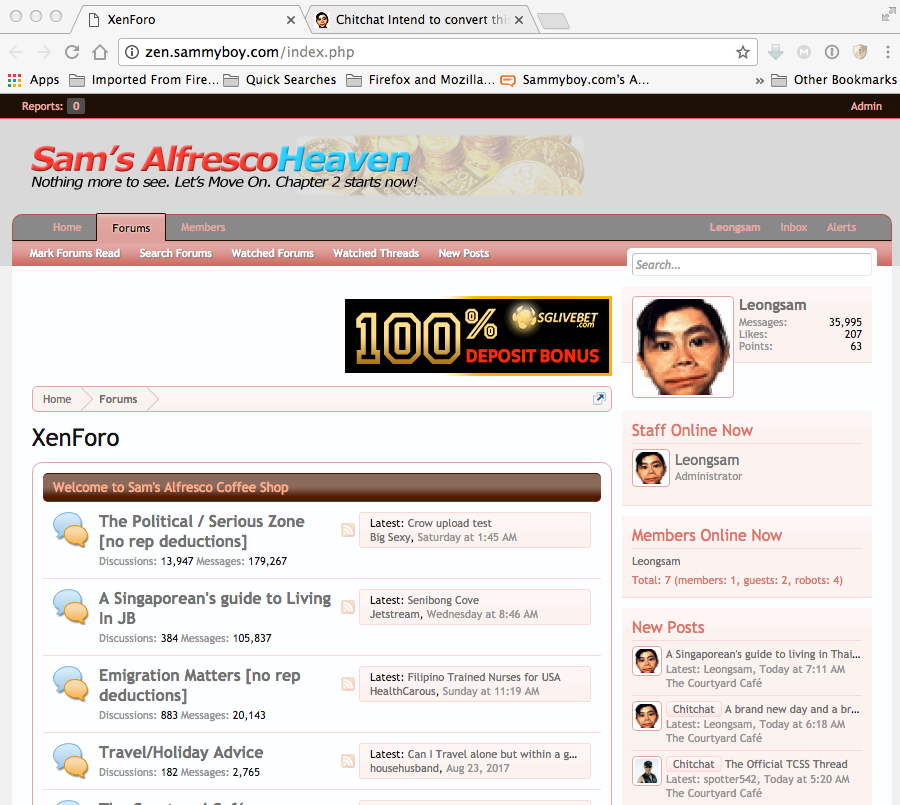Click the shield extension icon
This screenshot has height=805, width=900.
point(860,52)
